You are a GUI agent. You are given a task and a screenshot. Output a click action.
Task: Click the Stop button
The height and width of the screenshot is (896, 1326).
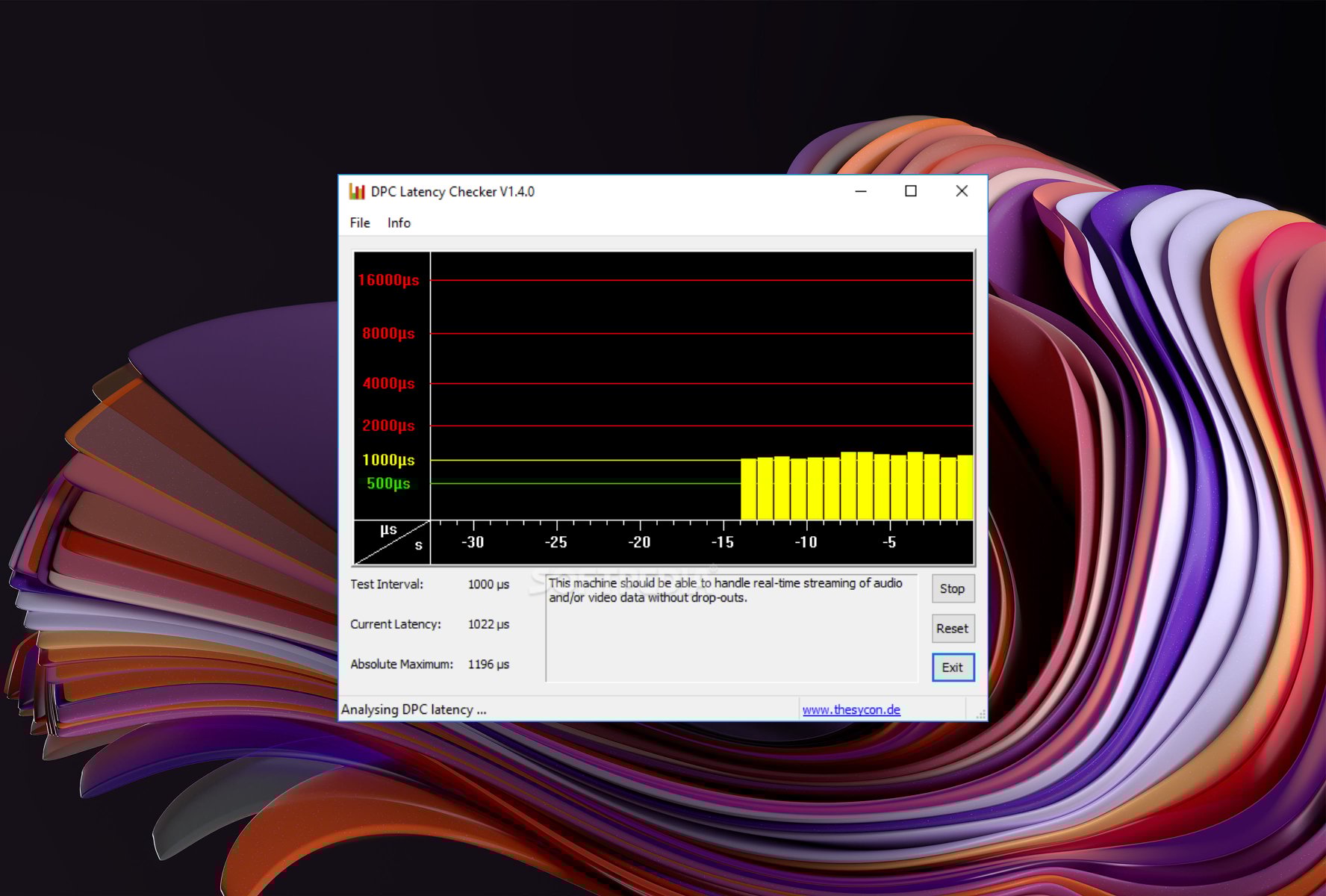point(953,588)
